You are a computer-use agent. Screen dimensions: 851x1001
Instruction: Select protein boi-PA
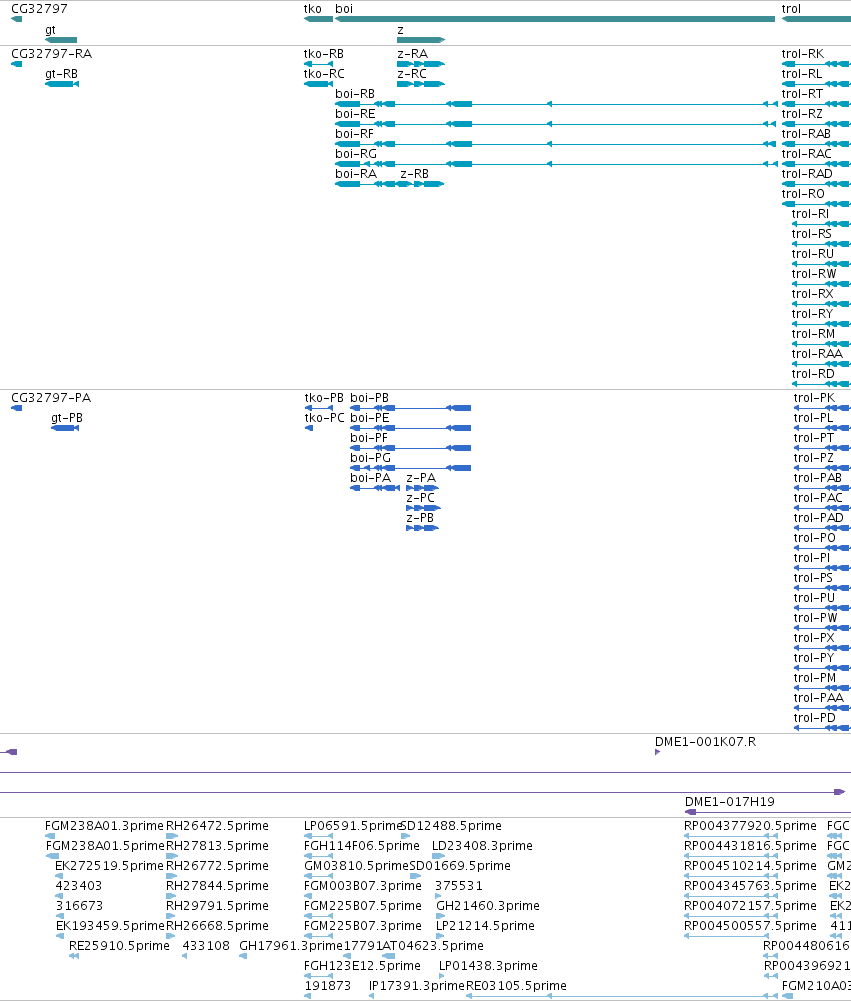(375, 488)
